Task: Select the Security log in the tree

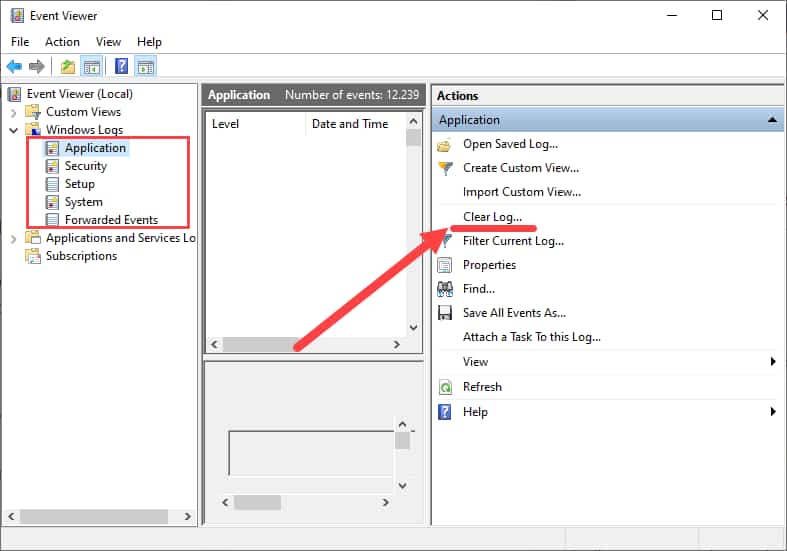Action: (x=85, y=166)
